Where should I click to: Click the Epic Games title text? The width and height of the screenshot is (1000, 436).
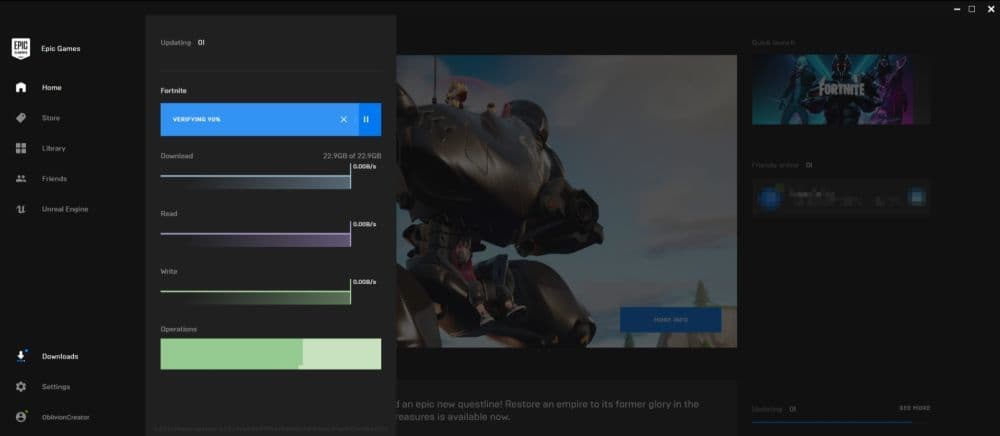click(x=61, y=48)
